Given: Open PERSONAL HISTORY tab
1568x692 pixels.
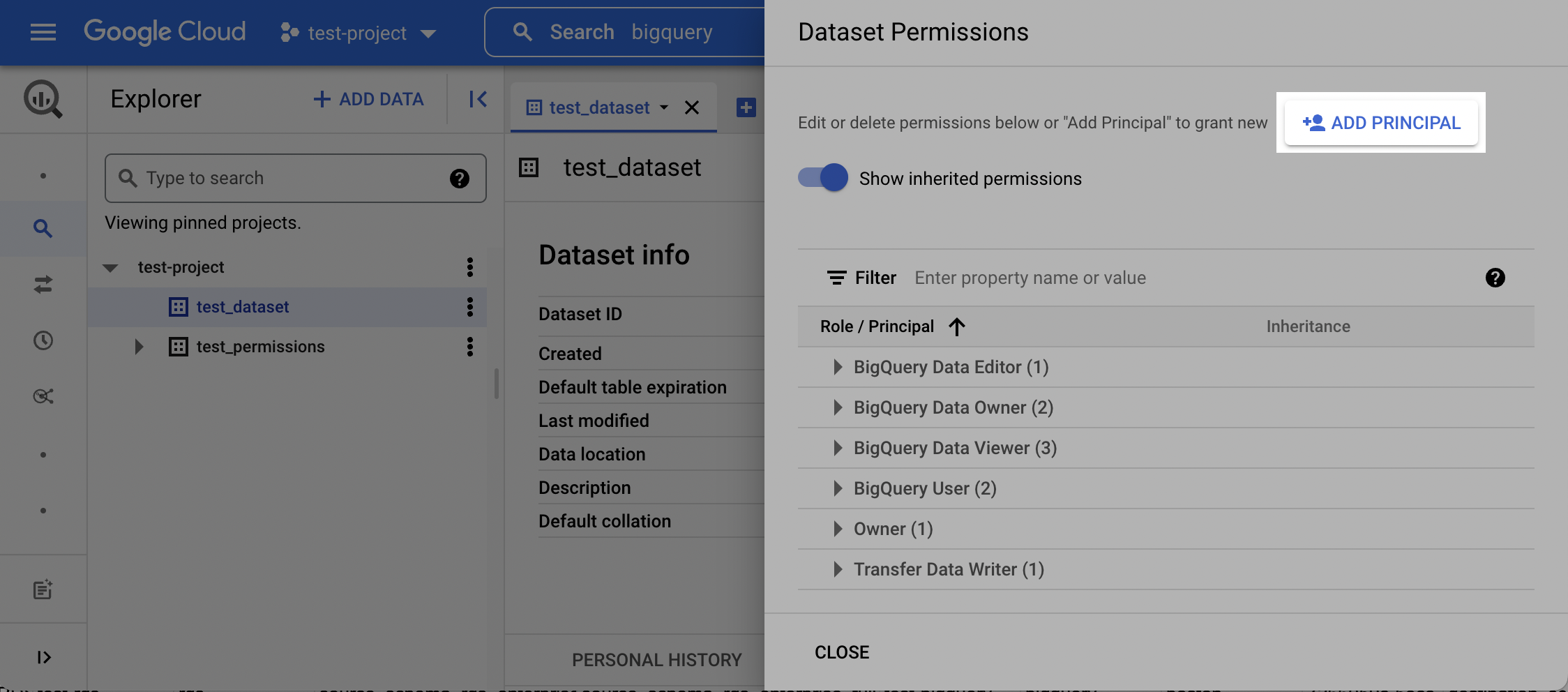Looking at the screenshot, I should 657,660.
